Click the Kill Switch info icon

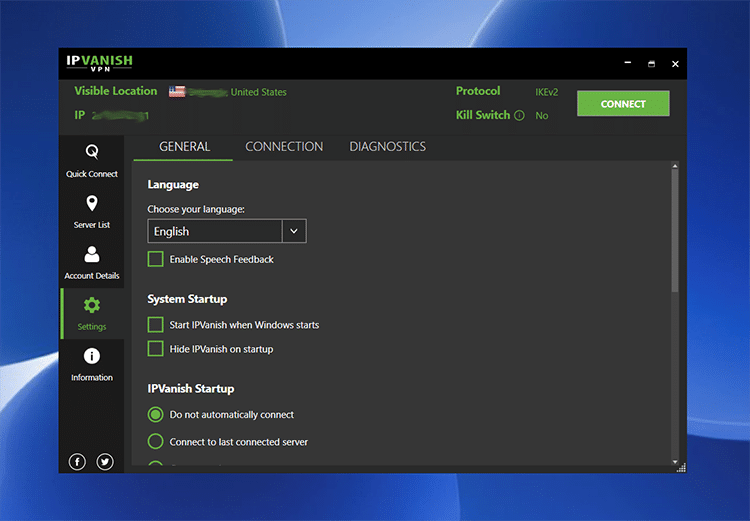(x=519, y=116)
